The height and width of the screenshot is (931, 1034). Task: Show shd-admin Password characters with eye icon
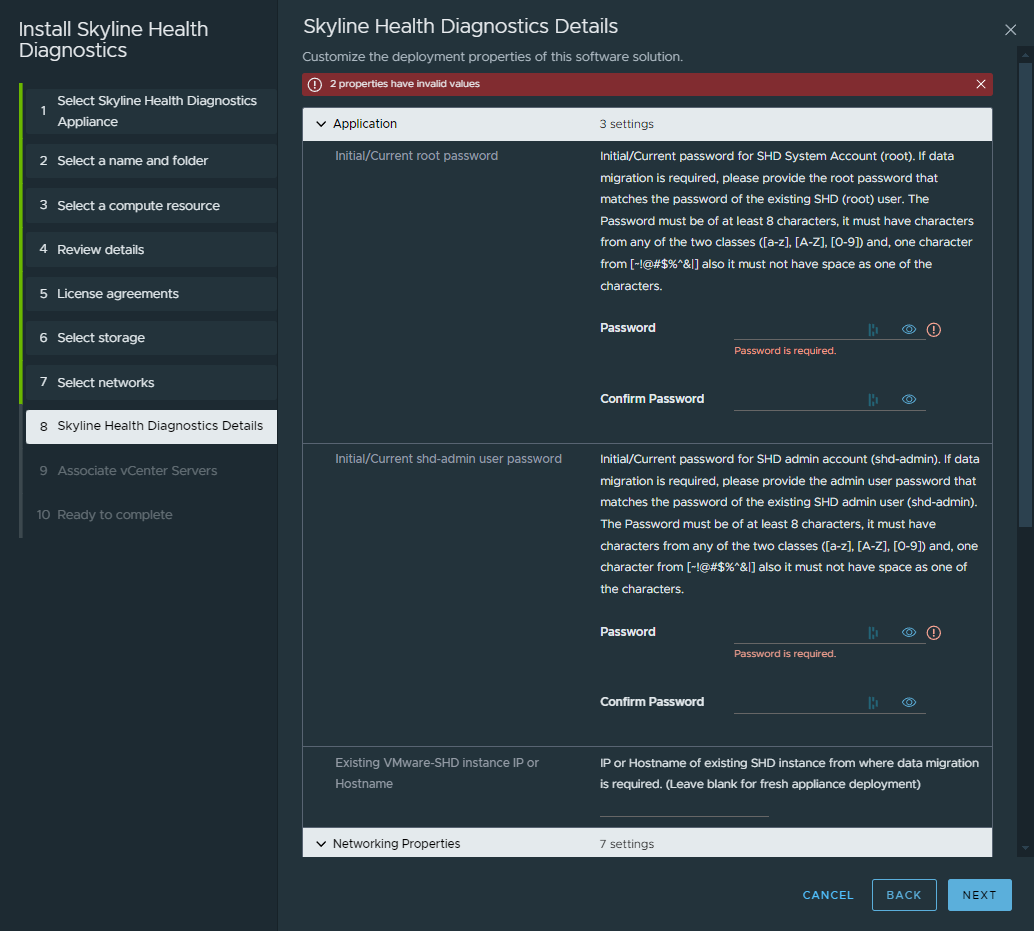click(x=909, y=632)
